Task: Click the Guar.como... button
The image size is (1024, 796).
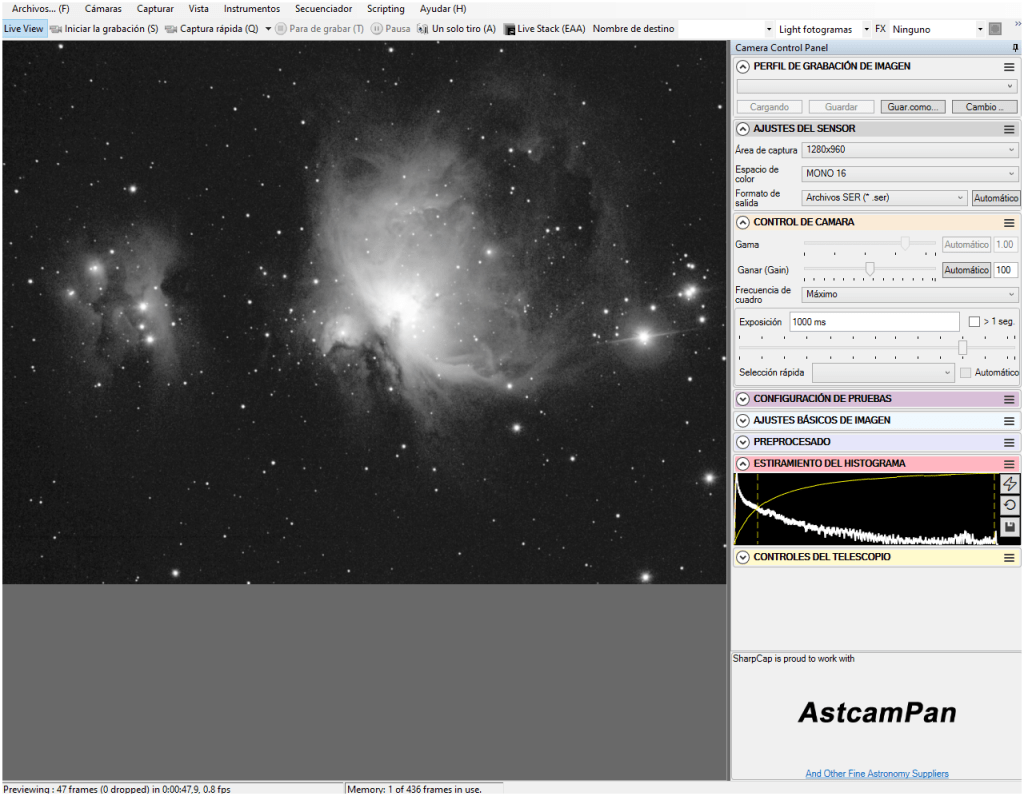Action: (x=912, y=107)
